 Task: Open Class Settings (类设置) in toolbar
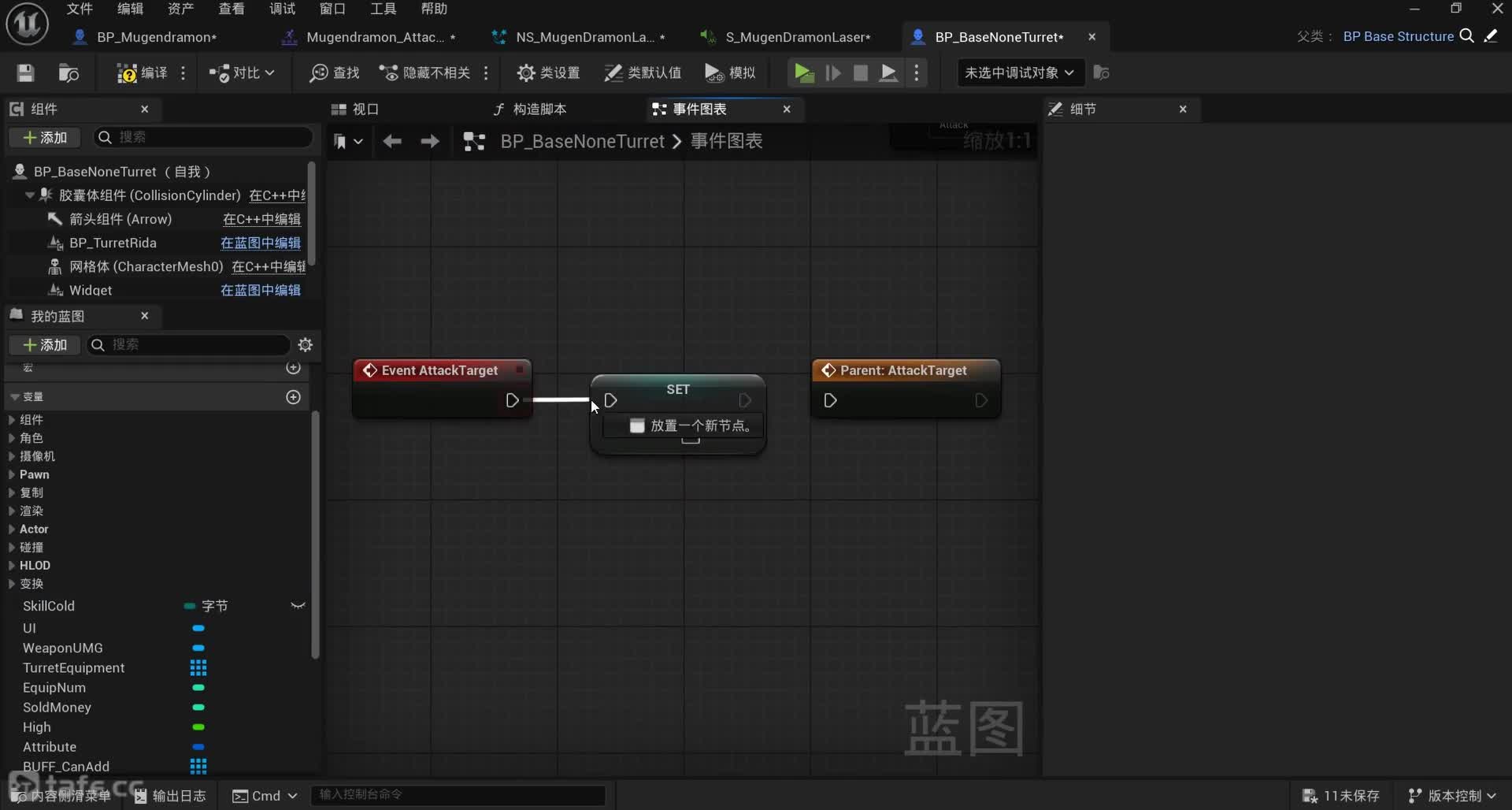[x=548, y=73]
